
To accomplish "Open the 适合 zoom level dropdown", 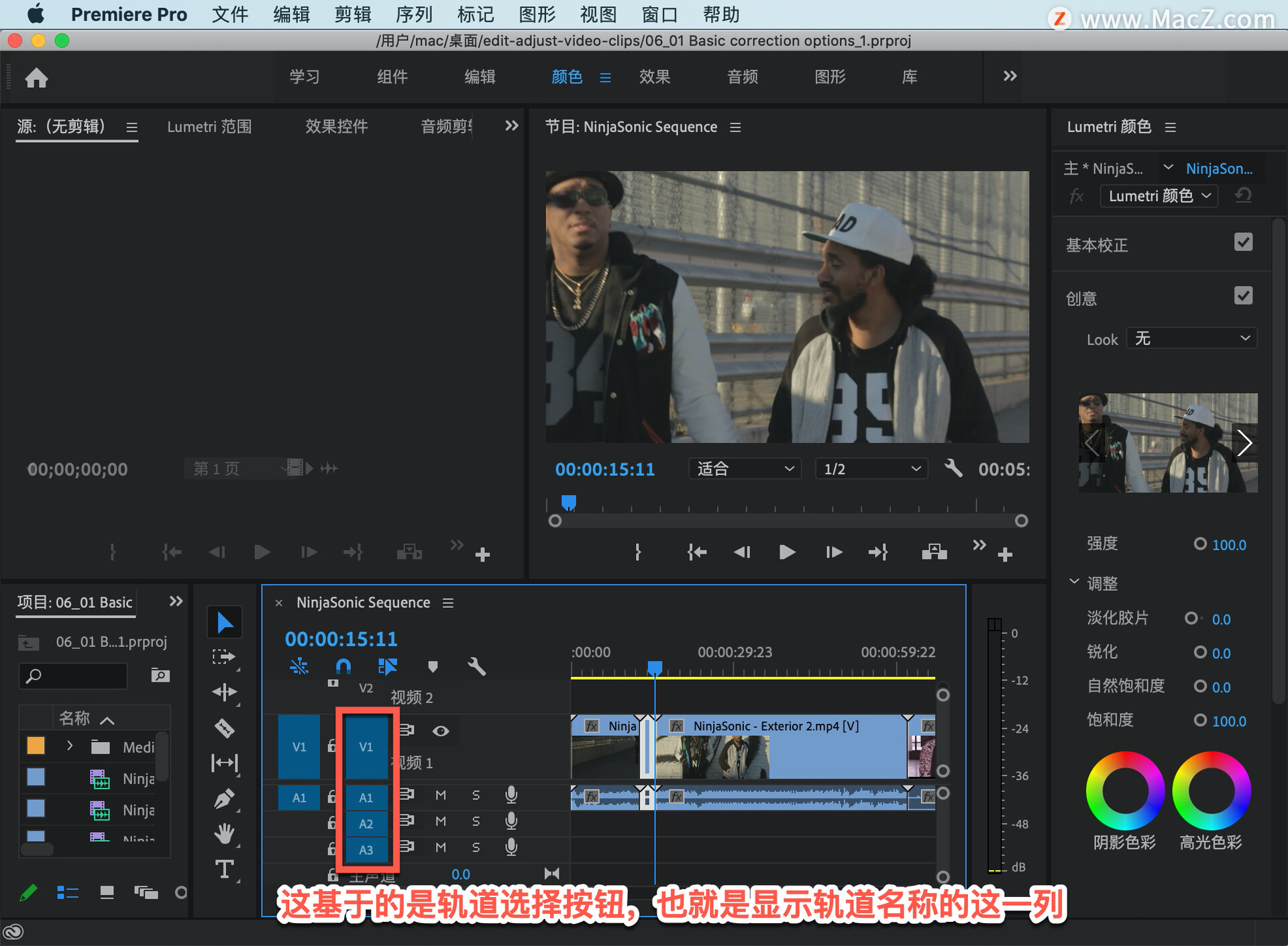I will point(744,468).
